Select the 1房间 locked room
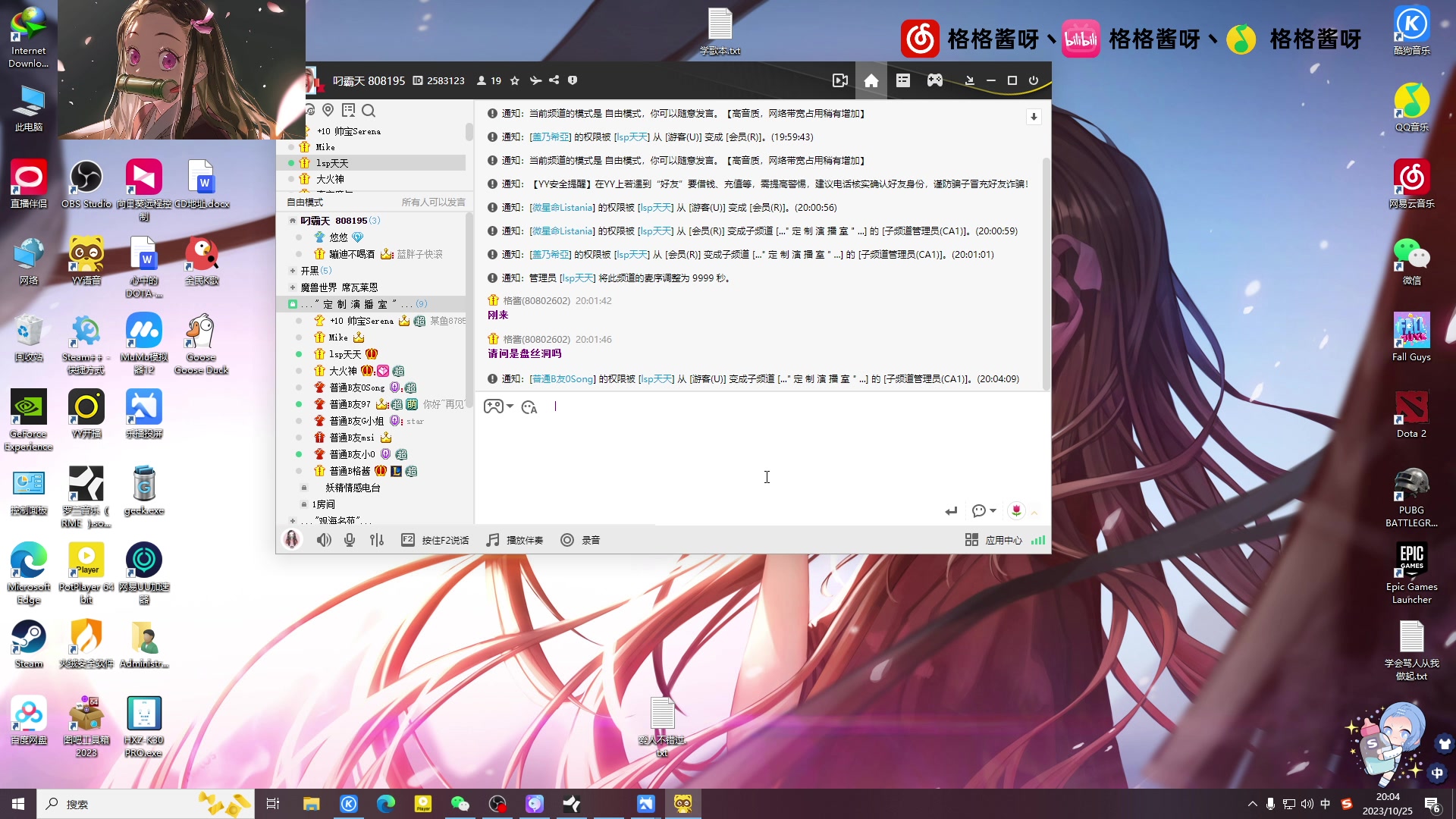The width and height of the screenshot is (1456, 819). (x=324, y=504)
